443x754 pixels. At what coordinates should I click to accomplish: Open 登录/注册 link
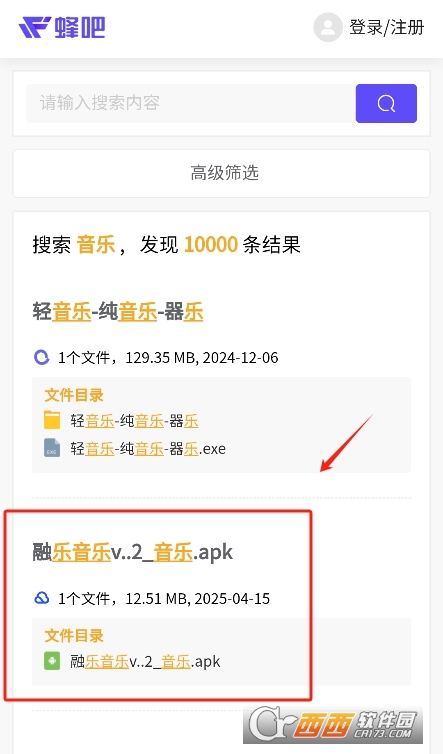tap(386, 27)
